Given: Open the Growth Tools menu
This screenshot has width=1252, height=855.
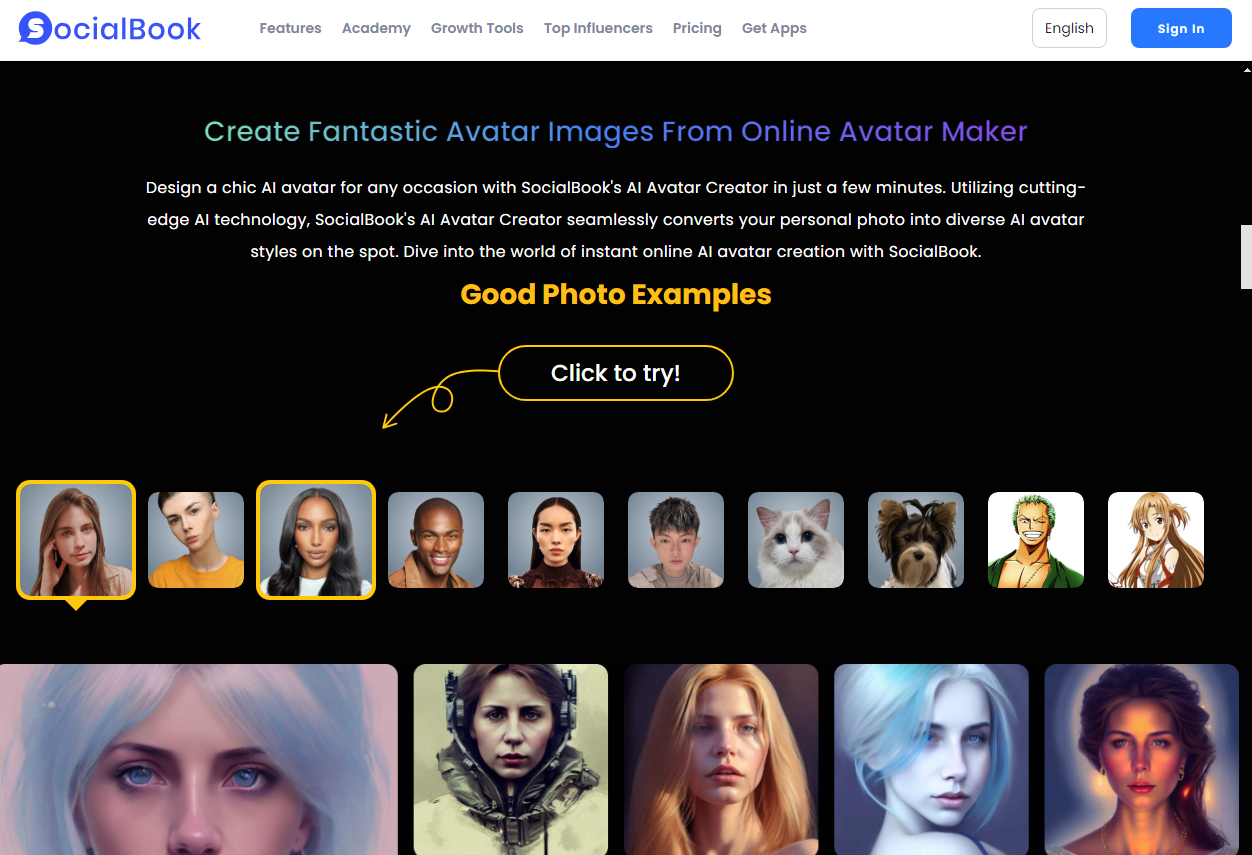Looking at the screenshot, I should tap(477, 28).
